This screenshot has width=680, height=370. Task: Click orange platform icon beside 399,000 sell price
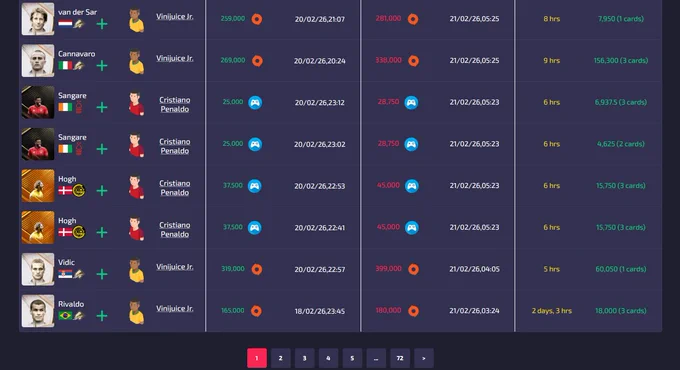413,269
